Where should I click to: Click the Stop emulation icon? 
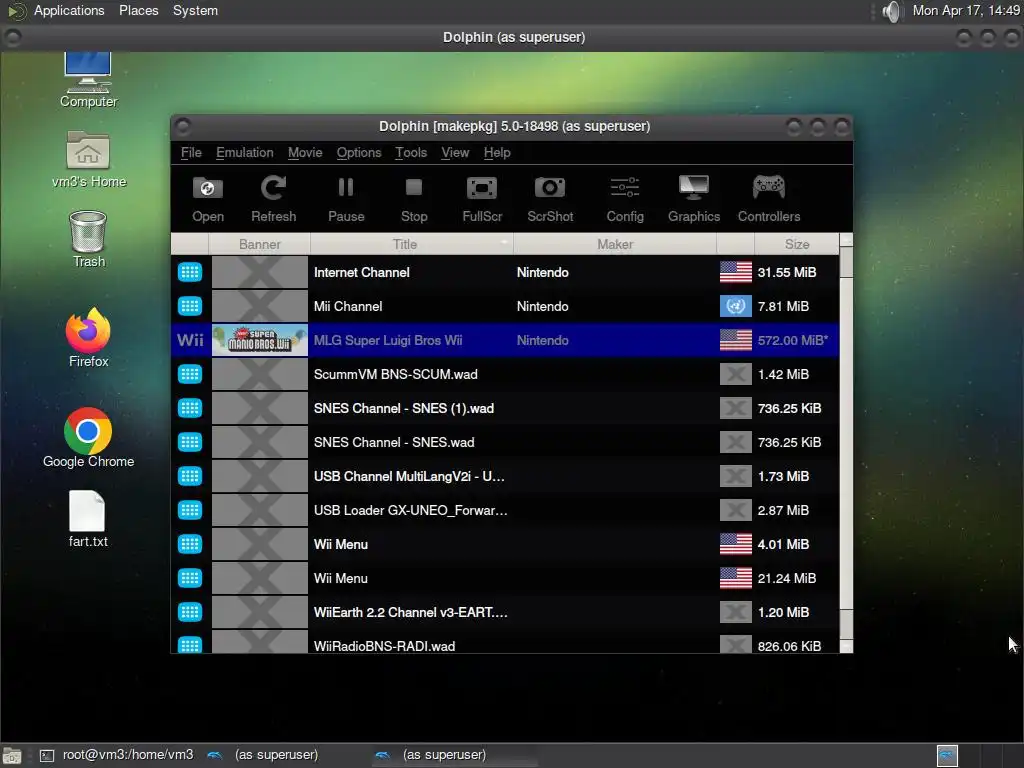[x=414, y=199]
